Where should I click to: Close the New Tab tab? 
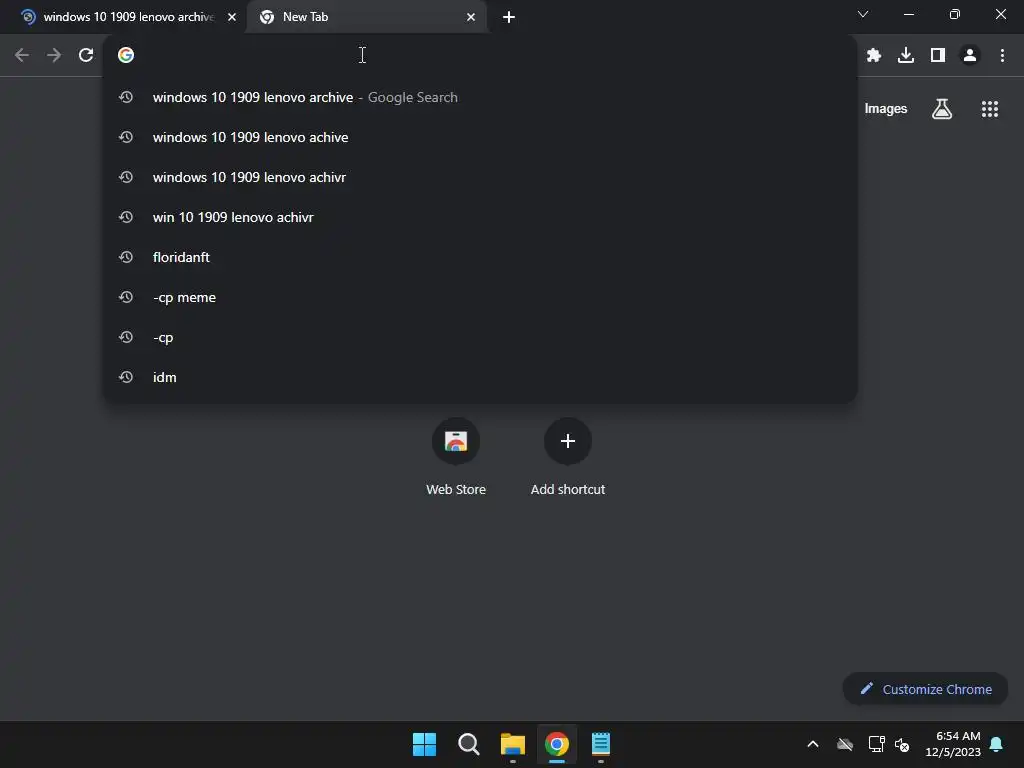click(x=471, y=17)
